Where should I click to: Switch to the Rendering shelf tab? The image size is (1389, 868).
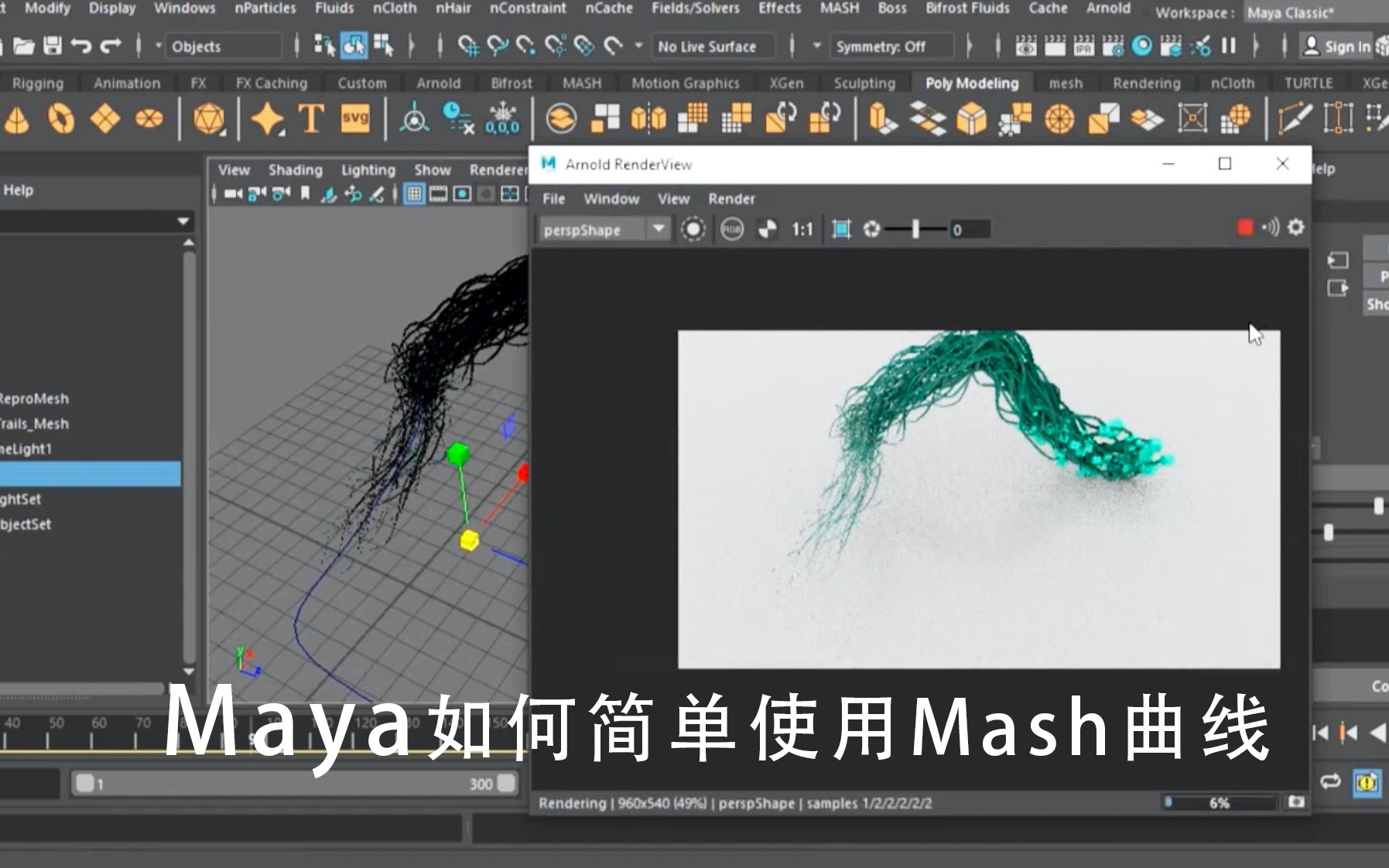point(1147,83)
